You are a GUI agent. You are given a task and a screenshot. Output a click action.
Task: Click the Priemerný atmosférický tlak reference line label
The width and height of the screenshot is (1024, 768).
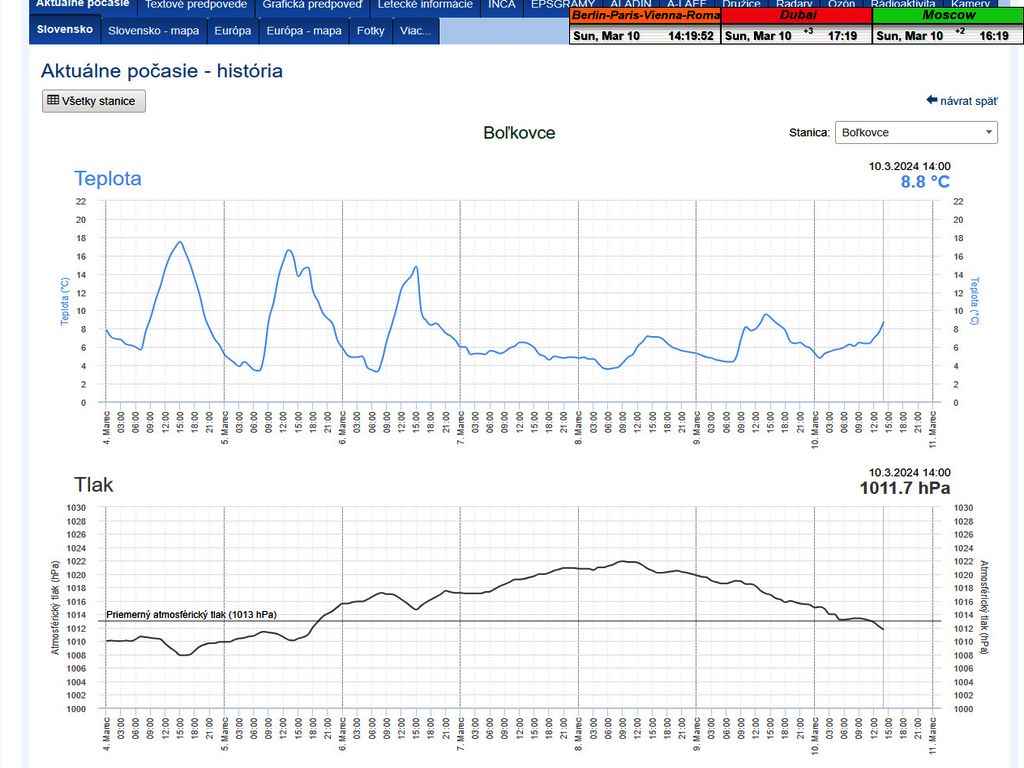click(191, 614)
